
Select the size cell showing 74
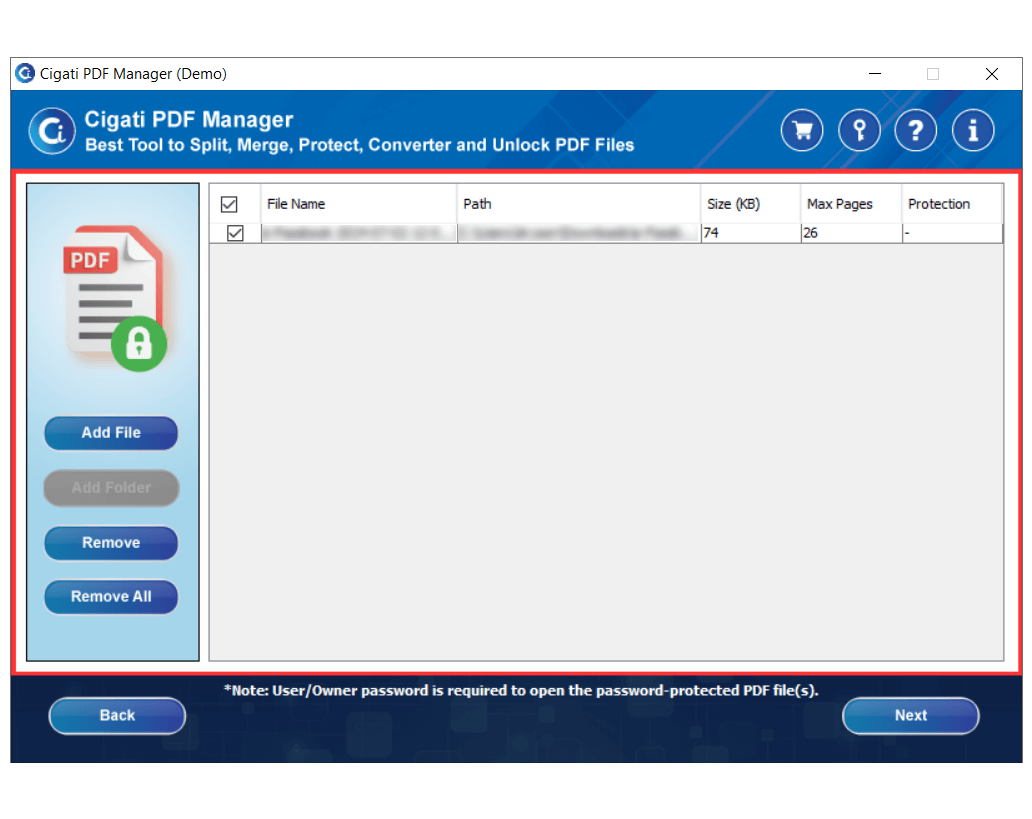point(751,233)
